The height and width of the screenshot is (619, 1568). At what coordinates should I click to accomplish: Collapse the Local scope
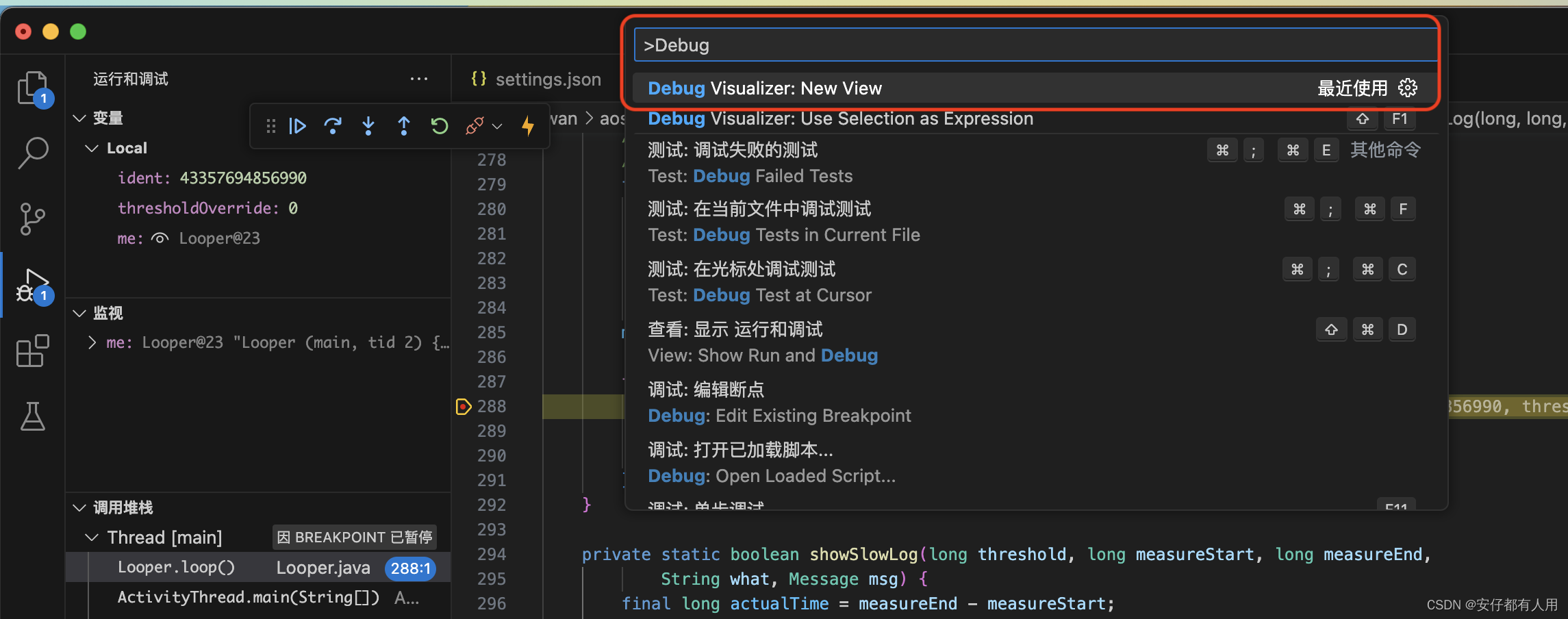(x=92, y=148)
